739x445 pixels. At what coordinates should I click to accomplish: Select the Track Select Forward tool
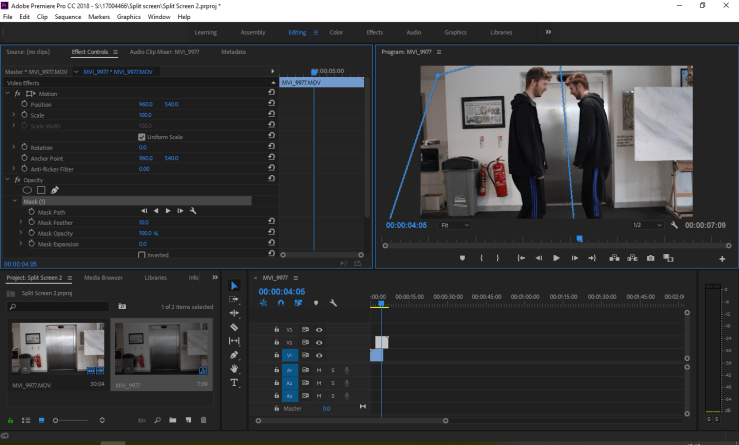[234, 299]
